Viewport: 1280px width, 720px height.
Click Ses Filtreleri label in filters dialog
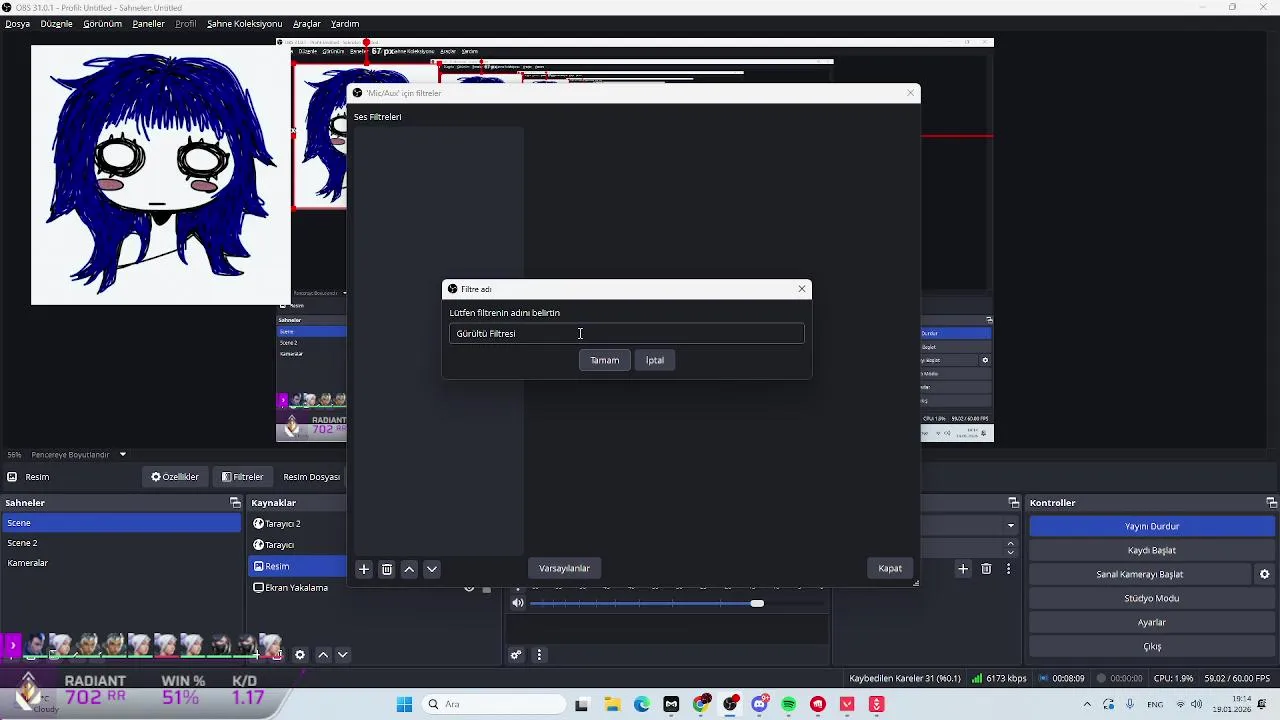pos(377,117)
